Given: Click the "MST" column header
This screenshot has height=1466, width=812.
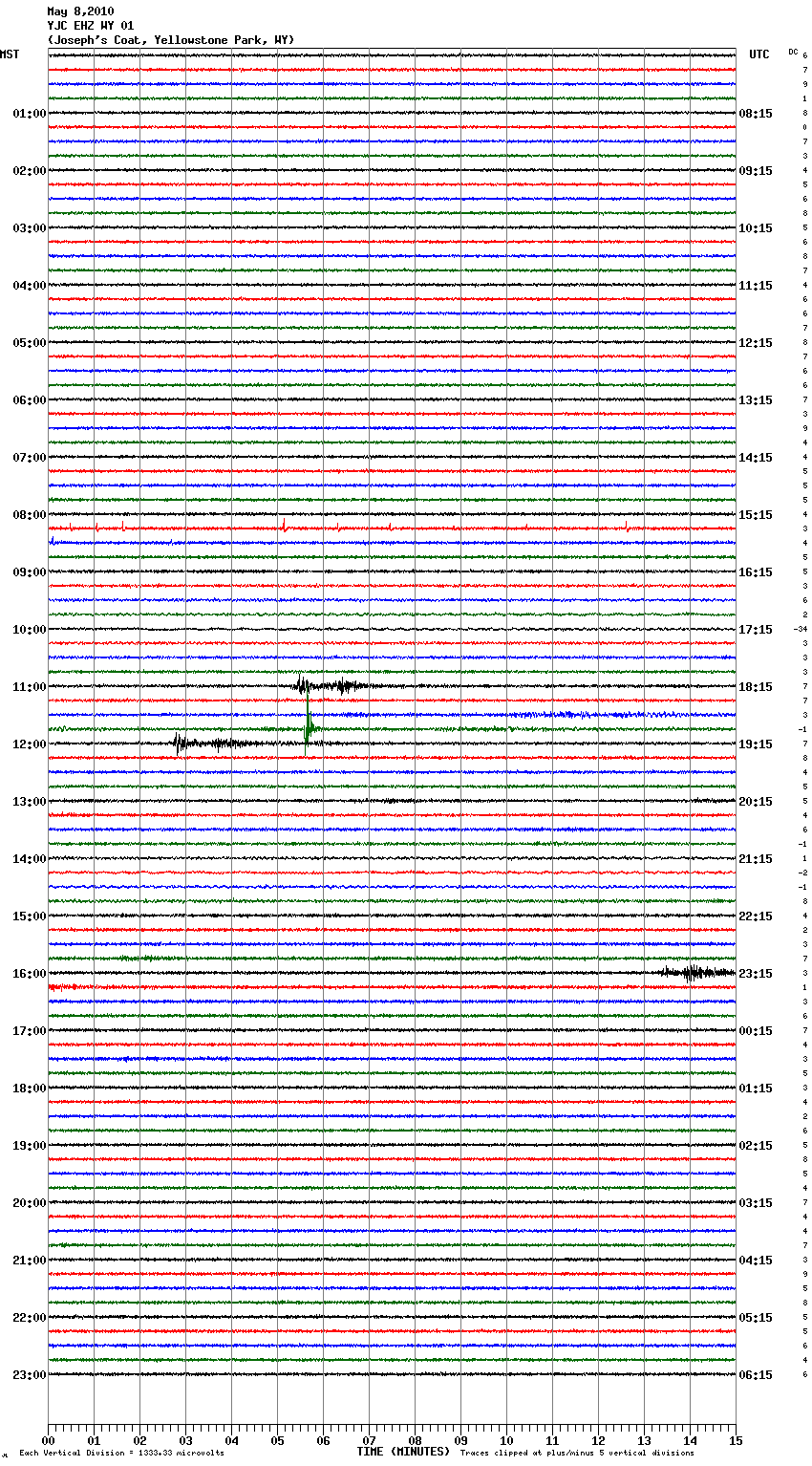Looking at the screenshot, I should click(x=10, y=54).
